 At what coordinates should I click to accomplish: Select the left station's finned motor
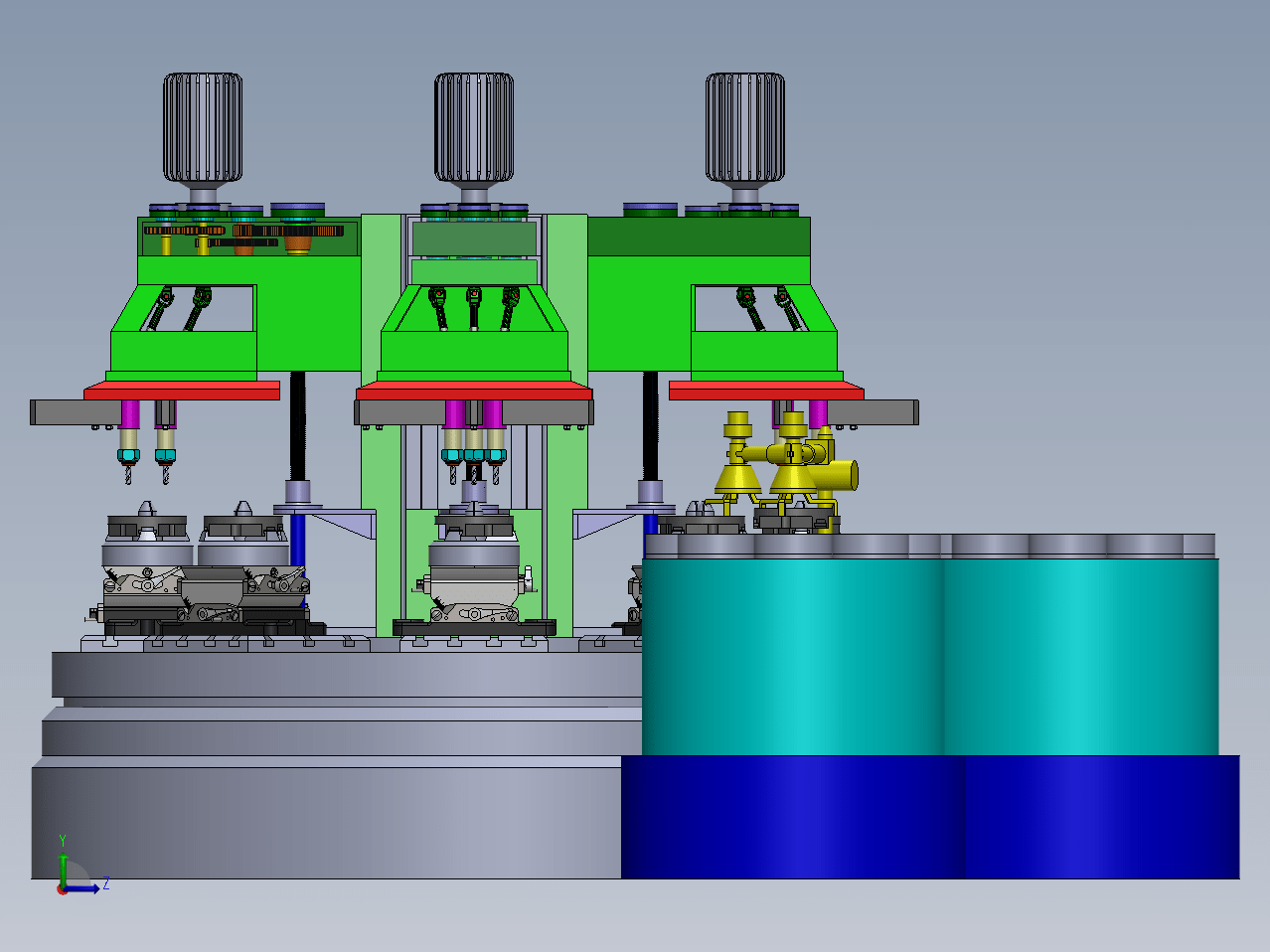(203, 128)
